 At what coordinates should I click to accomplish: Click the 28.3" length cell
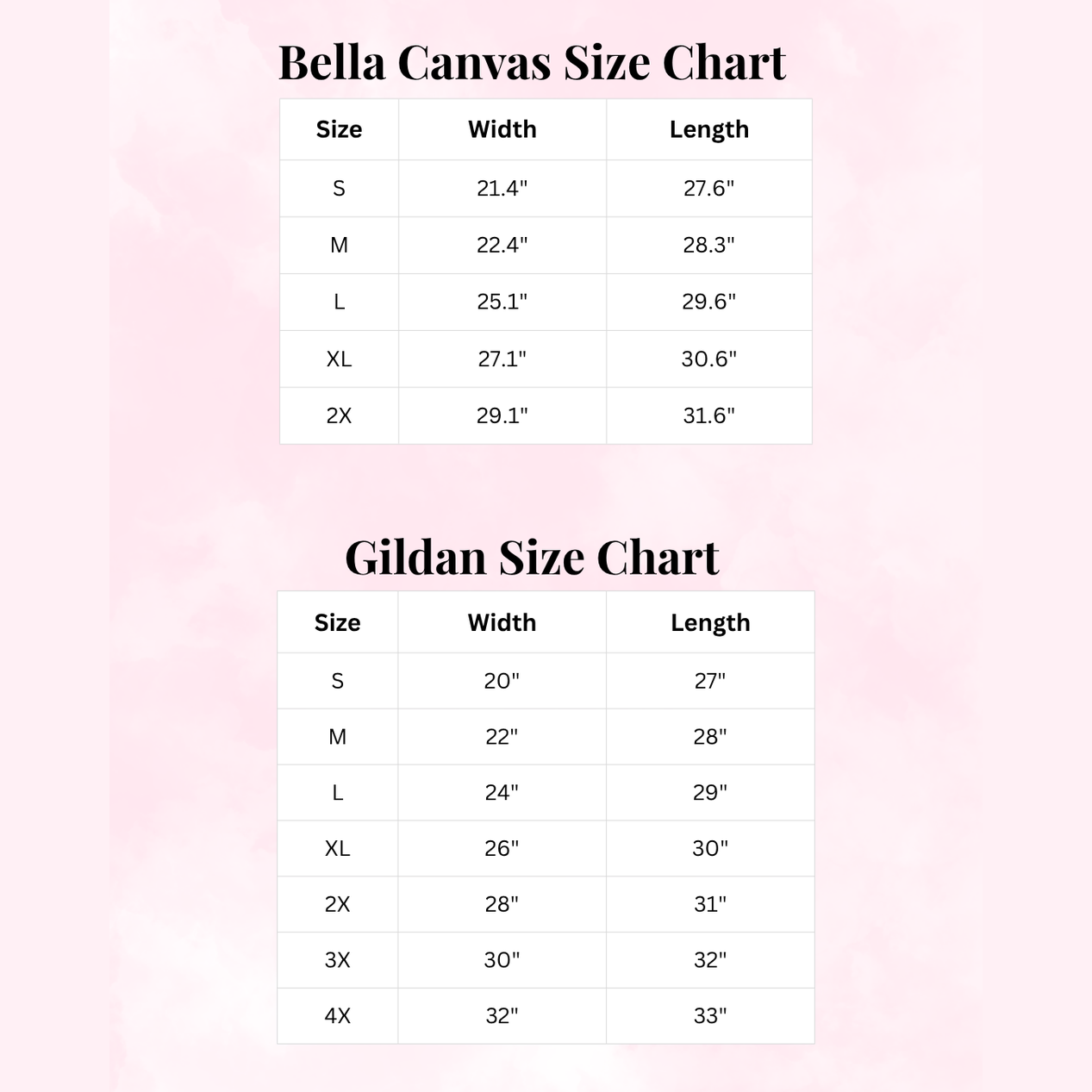708,245
